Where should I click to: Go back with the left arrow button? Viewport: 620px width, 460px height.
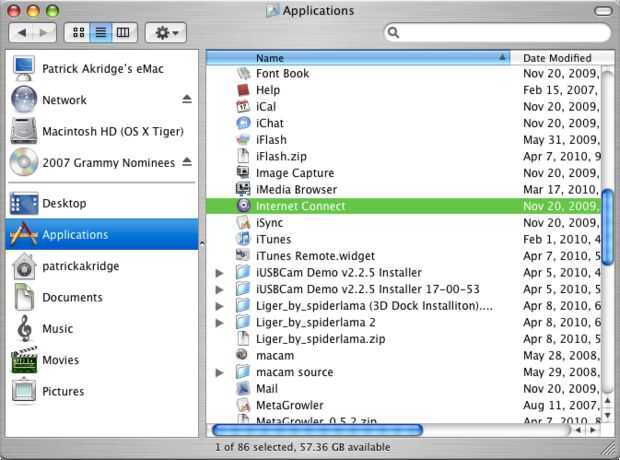21,32
